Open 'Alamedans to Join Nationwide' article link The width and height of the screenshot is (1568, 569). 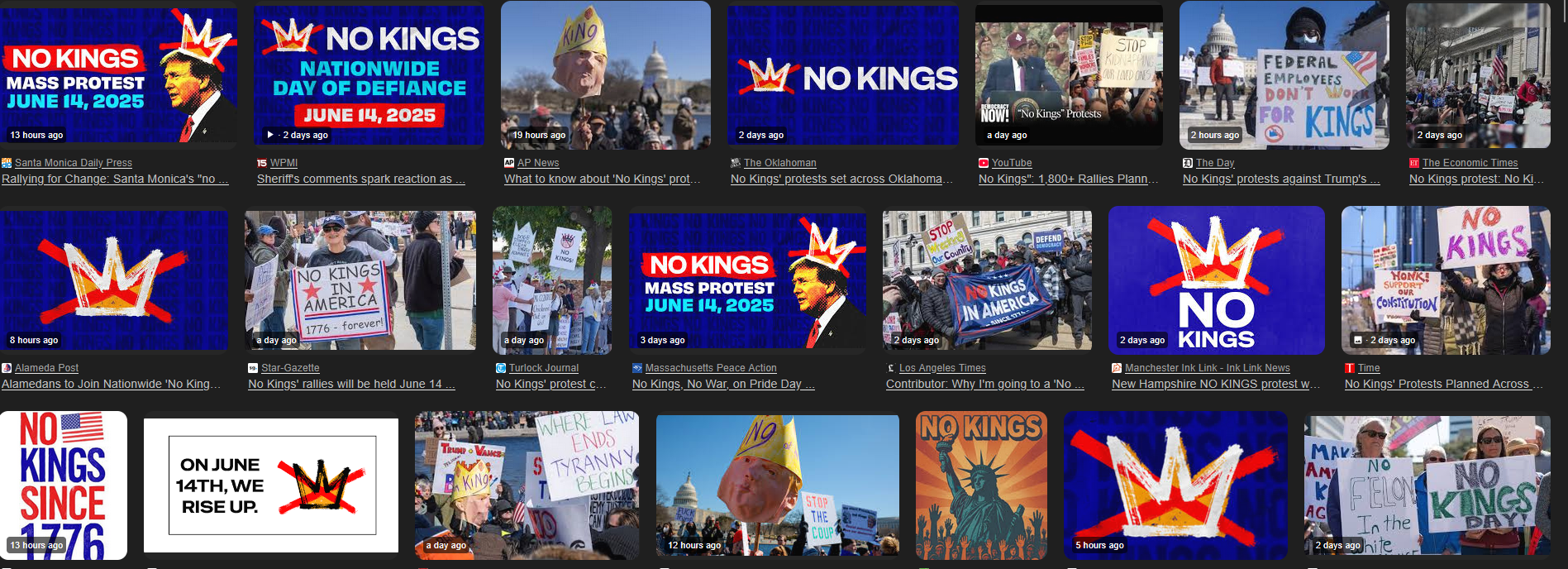coord(112,384)
